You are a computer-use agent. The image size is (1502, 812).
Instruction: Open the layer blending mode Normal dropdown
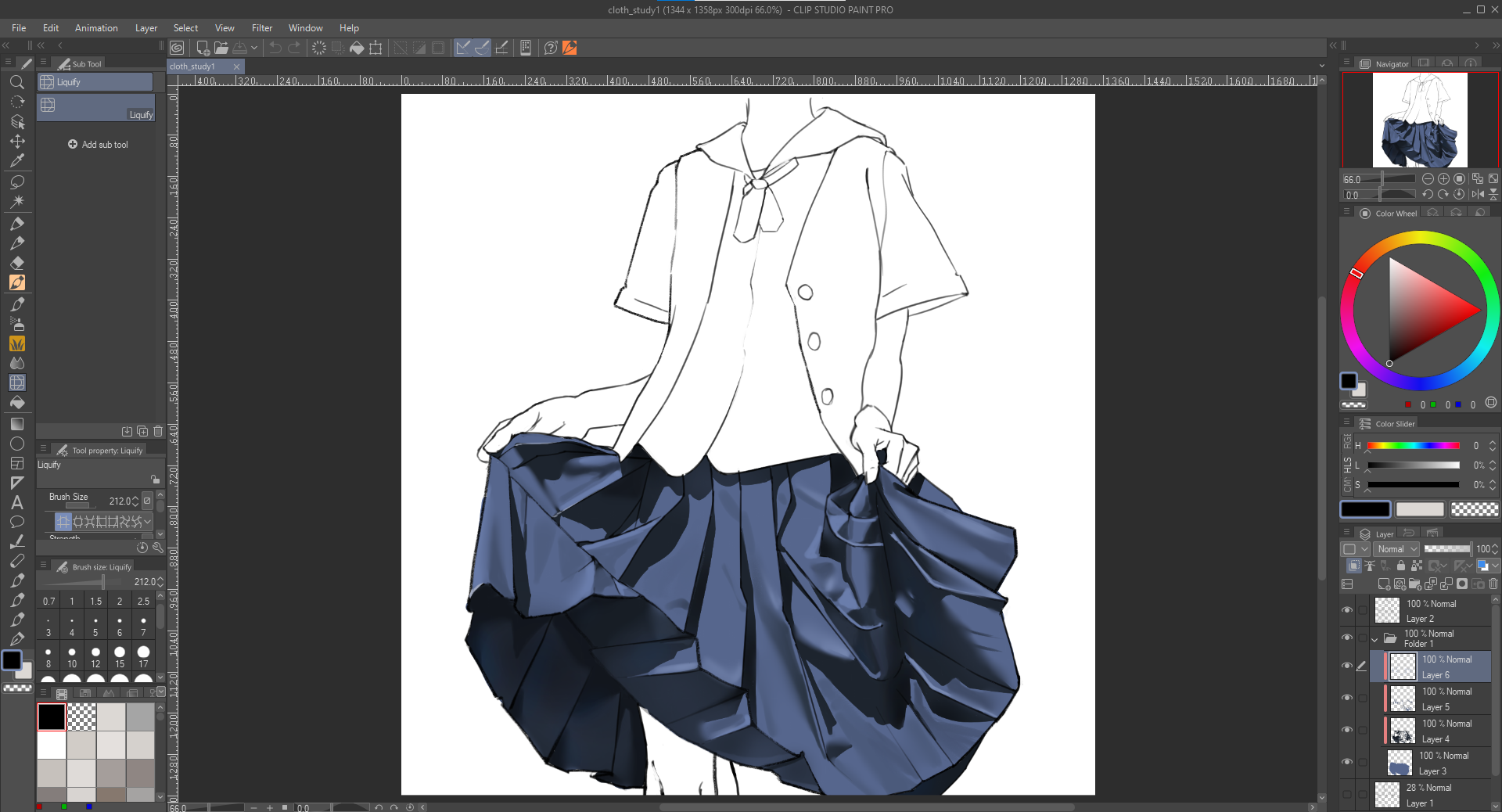tap(1396, 549)
